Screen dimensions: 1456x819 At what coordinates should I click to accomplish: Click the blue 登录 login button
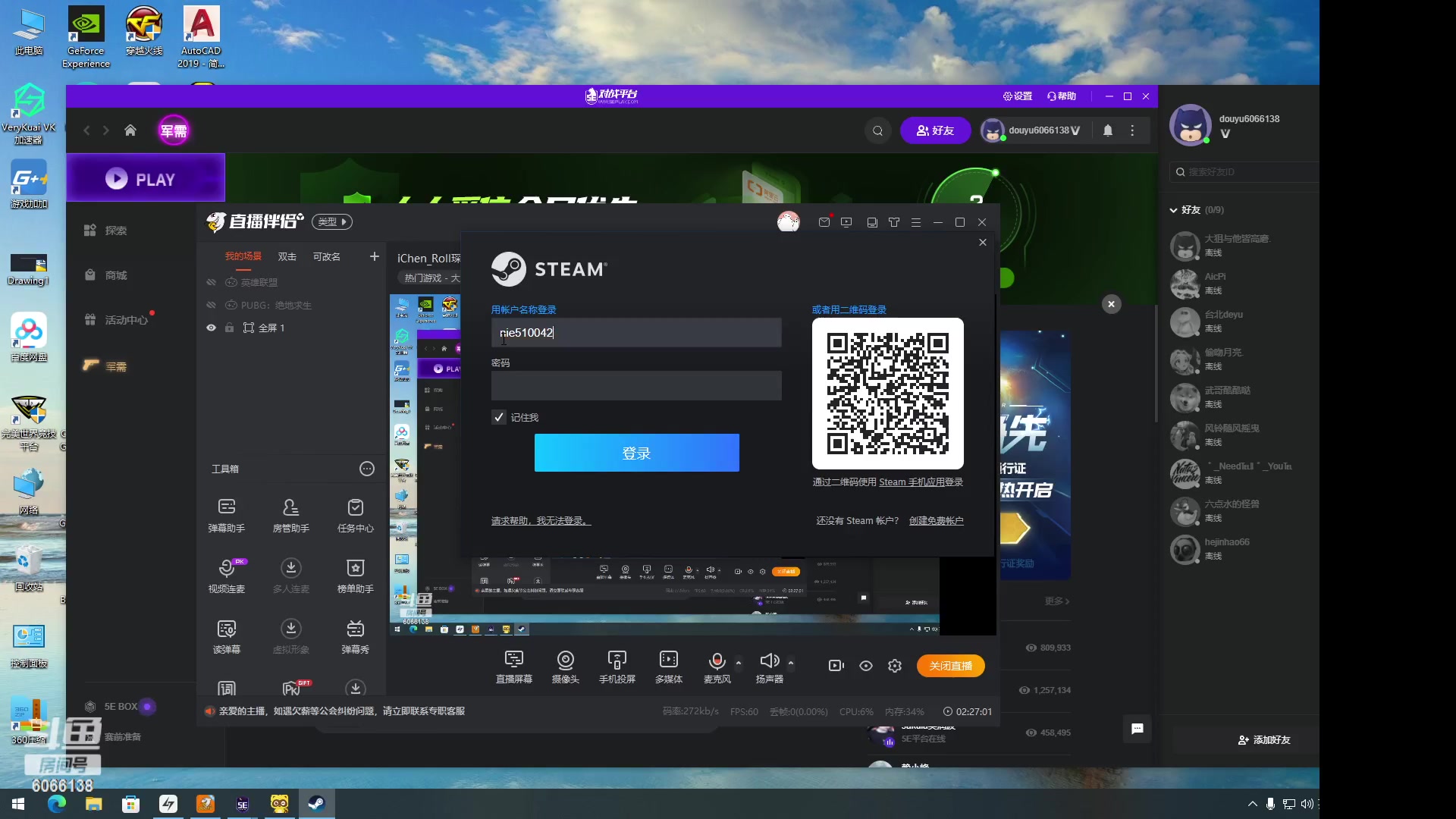(637, 453)
